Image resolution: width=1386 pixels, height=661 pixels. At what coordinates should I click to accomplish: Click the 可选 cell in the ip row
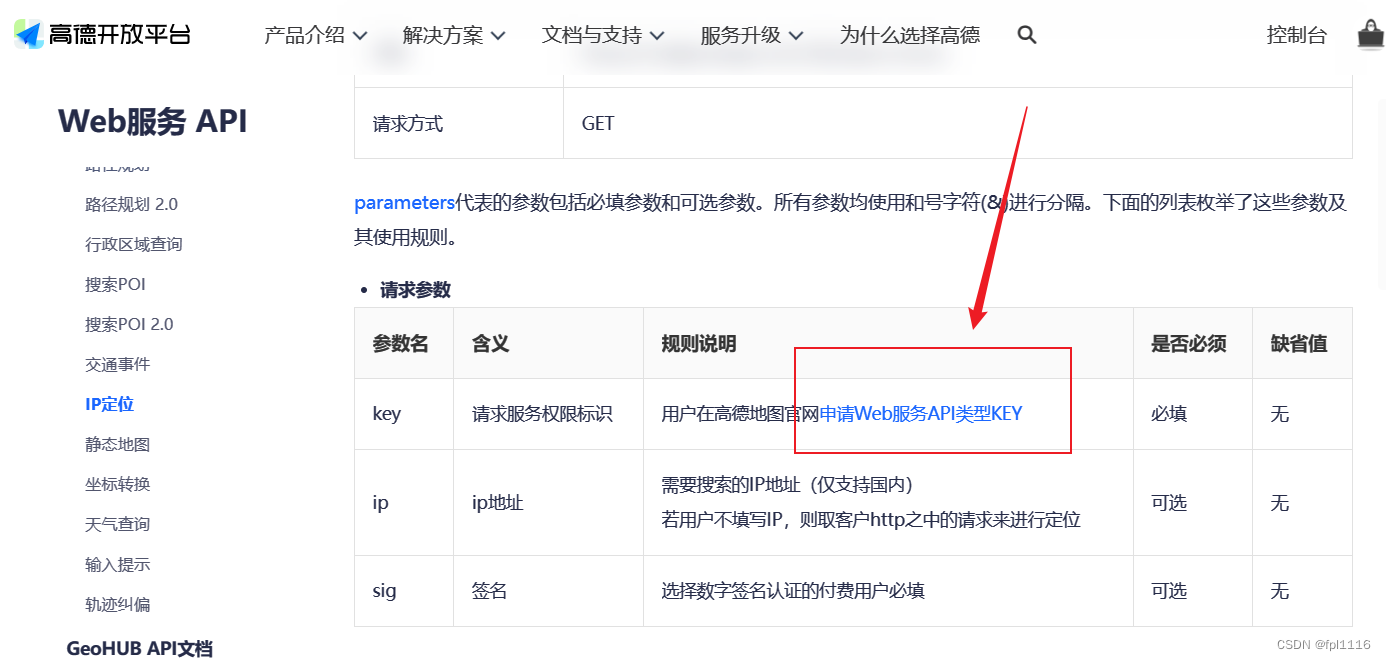coord(1193,503)
